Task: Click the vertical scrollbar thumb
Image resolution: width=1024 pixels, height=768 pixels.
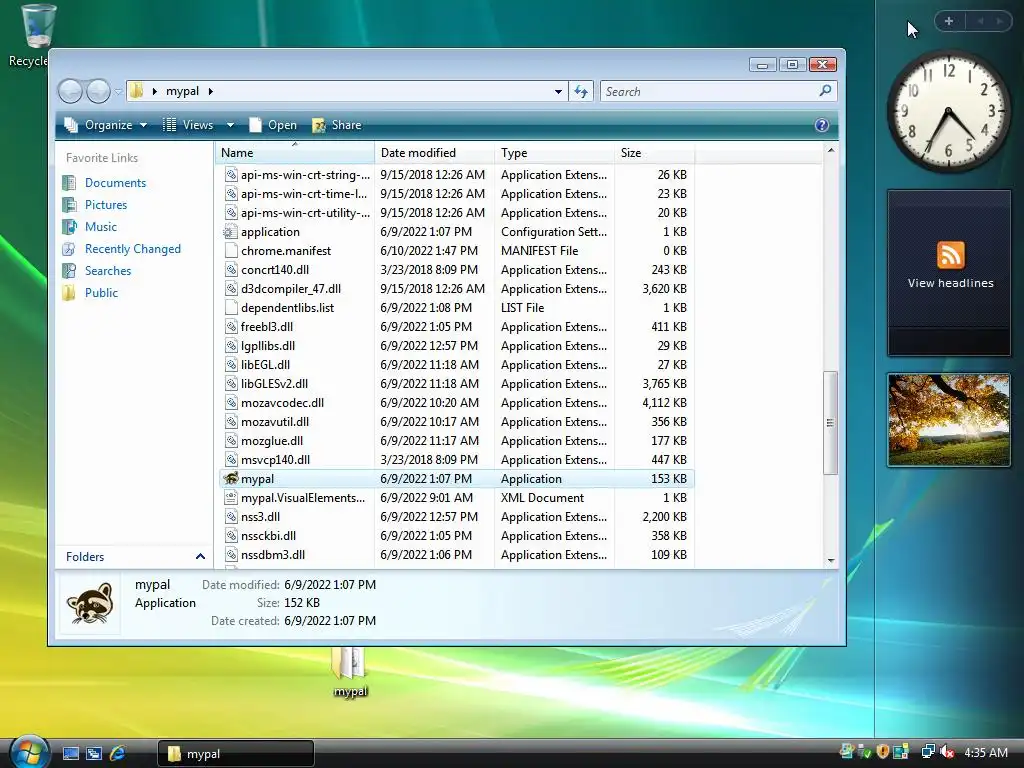Action: point(831,423)
